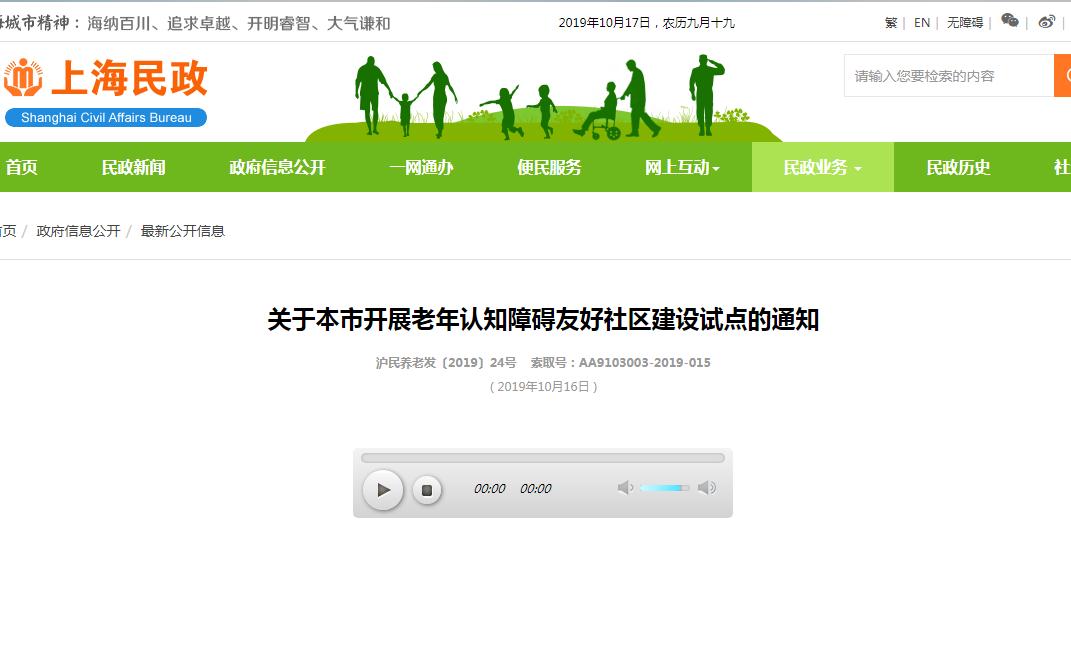Open the Weibo icon in top bar
Image resolution: width=1071 pixels, height=646 pixels.
point(1046,21)
